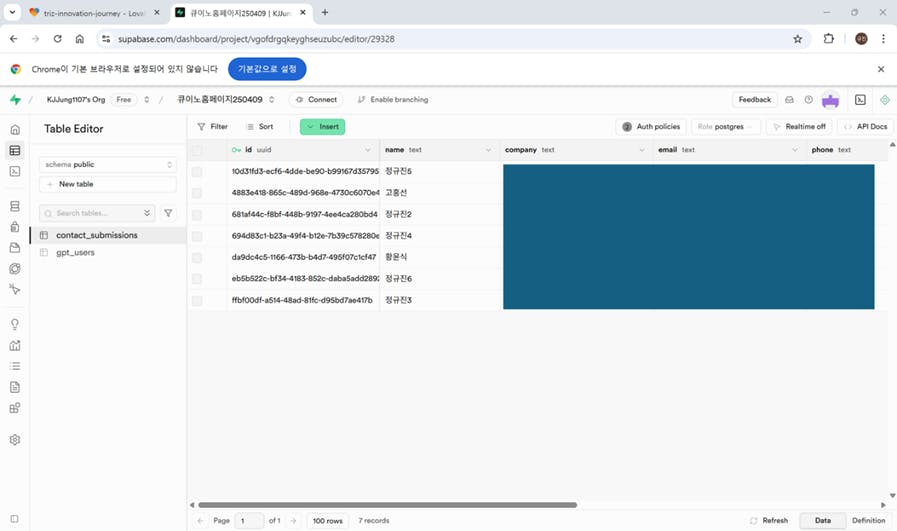Screen dimensions: 897x531
Task: Open Table Editor sidebar icon
Action: pyautogui.click(x=15, y=150)
